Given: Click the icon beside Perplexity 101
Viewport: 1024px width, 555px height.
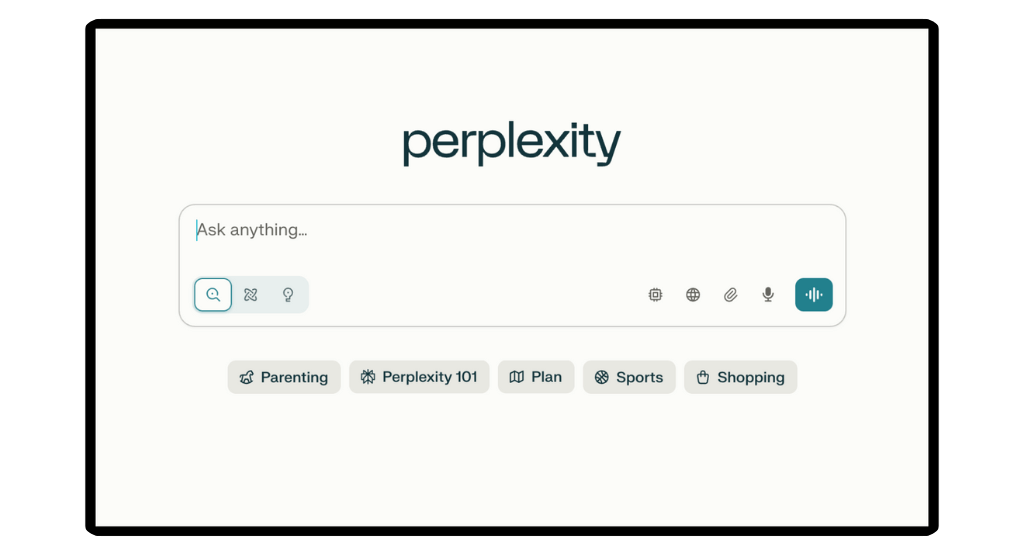Looking at the screenshot, I should (368, 377).
